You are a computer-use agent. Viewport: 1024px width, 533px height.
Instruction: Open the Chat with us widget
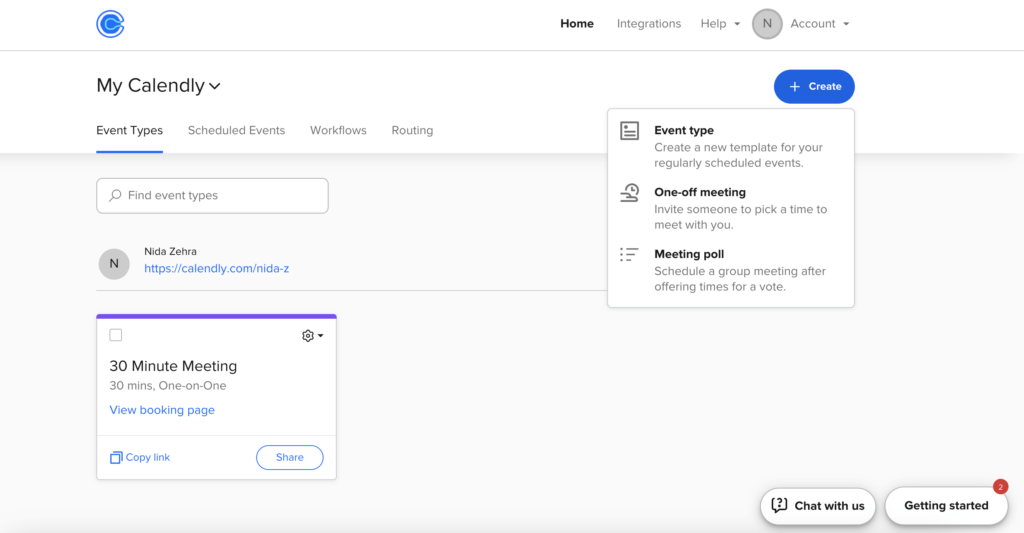coord(818,506)
